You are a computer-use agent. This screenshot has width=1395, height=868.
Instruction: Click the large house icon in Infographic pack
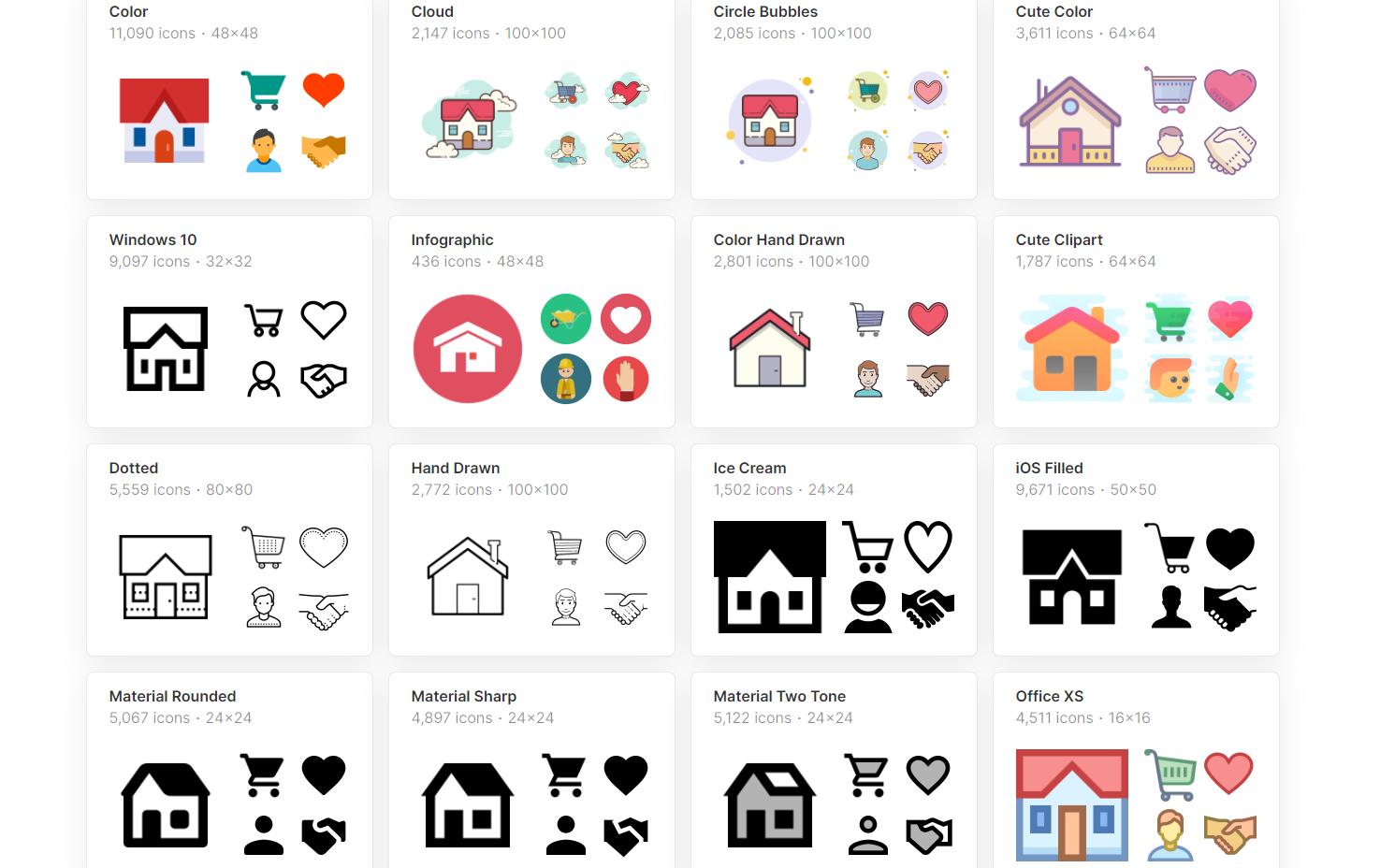coord(468,349)
